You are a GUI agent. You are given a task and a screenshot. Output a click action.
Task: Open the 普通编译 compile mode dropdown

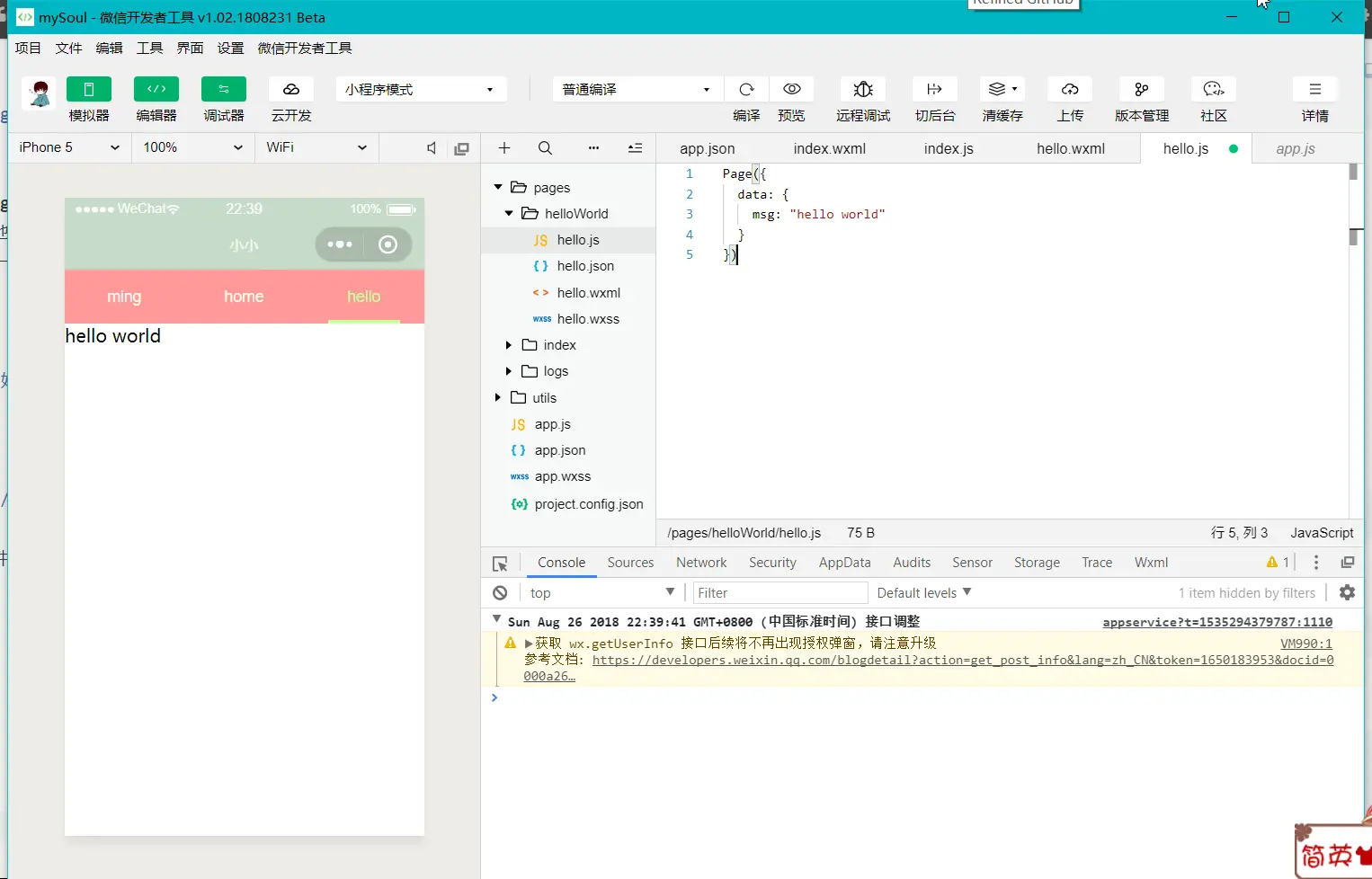(637, 89)
